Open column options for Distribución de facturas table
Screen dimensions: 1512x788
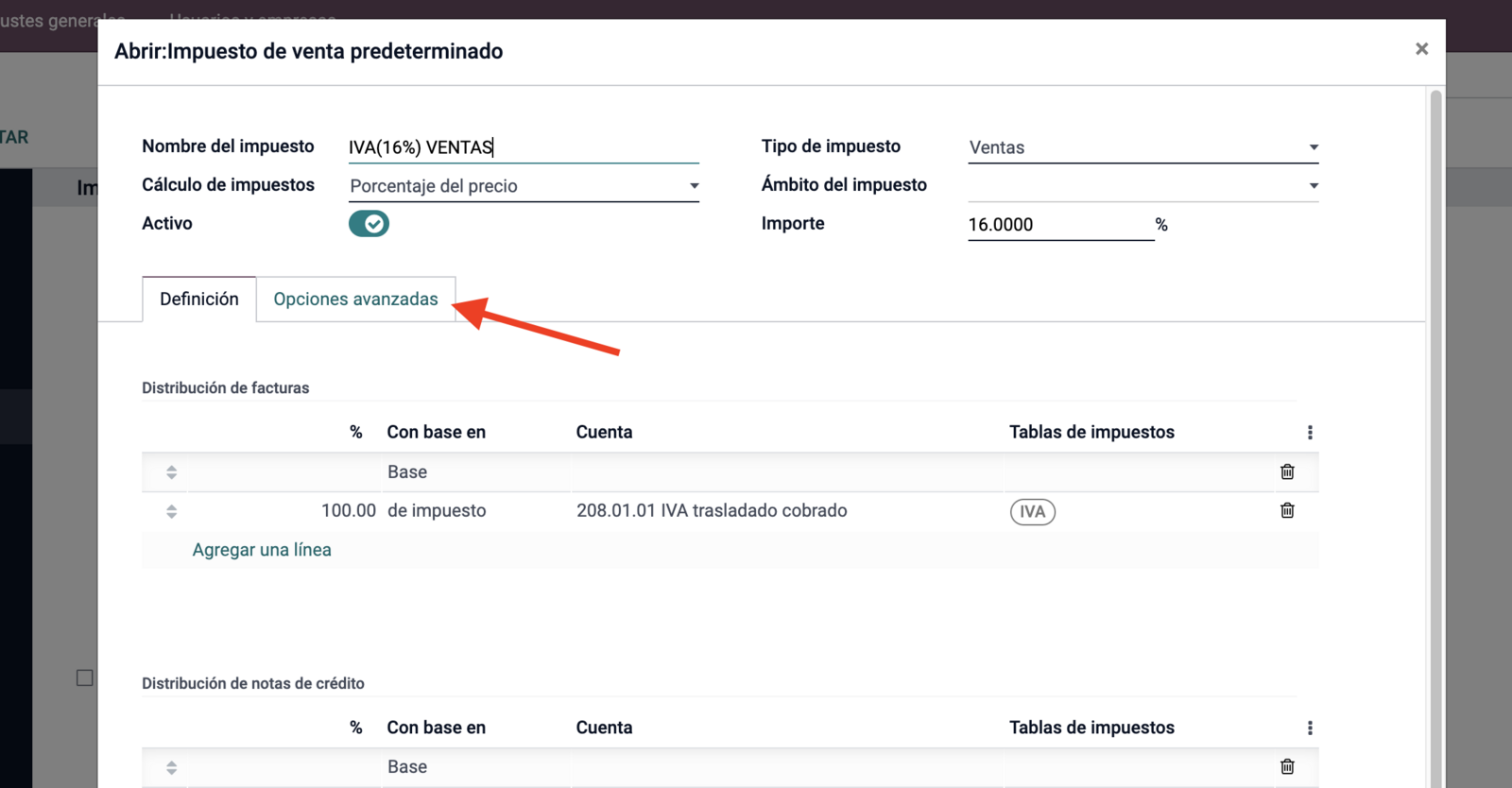tap(1310, 432)
